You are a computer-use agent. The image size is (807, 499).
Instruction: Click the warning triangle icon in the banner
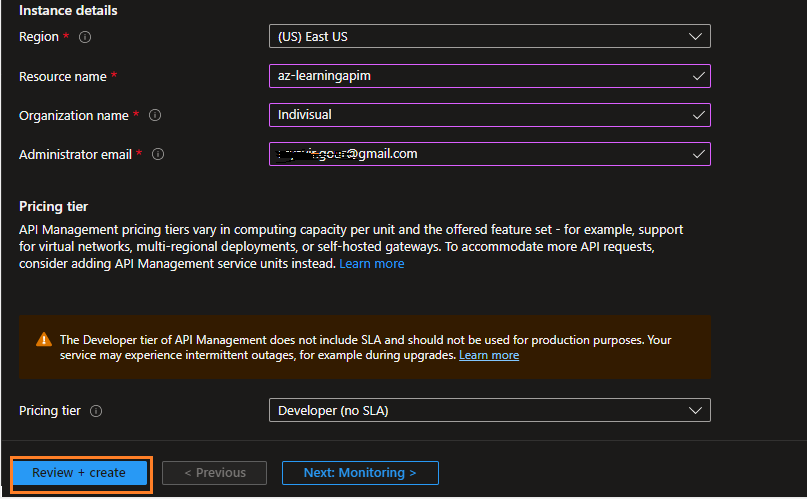[x=43, y=340]
